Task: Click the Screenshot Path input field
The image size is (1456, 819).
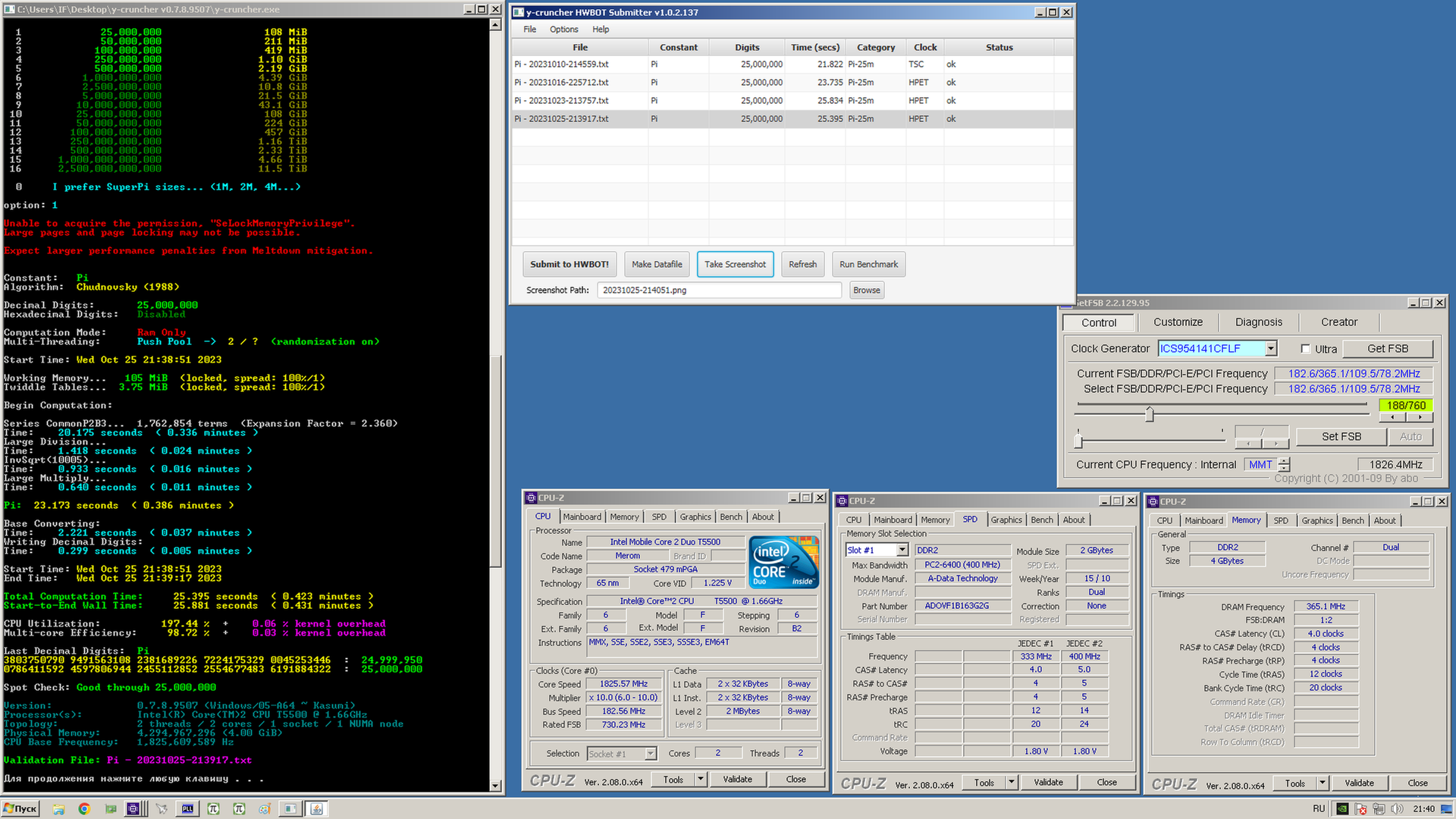Action: pos(719,290)
